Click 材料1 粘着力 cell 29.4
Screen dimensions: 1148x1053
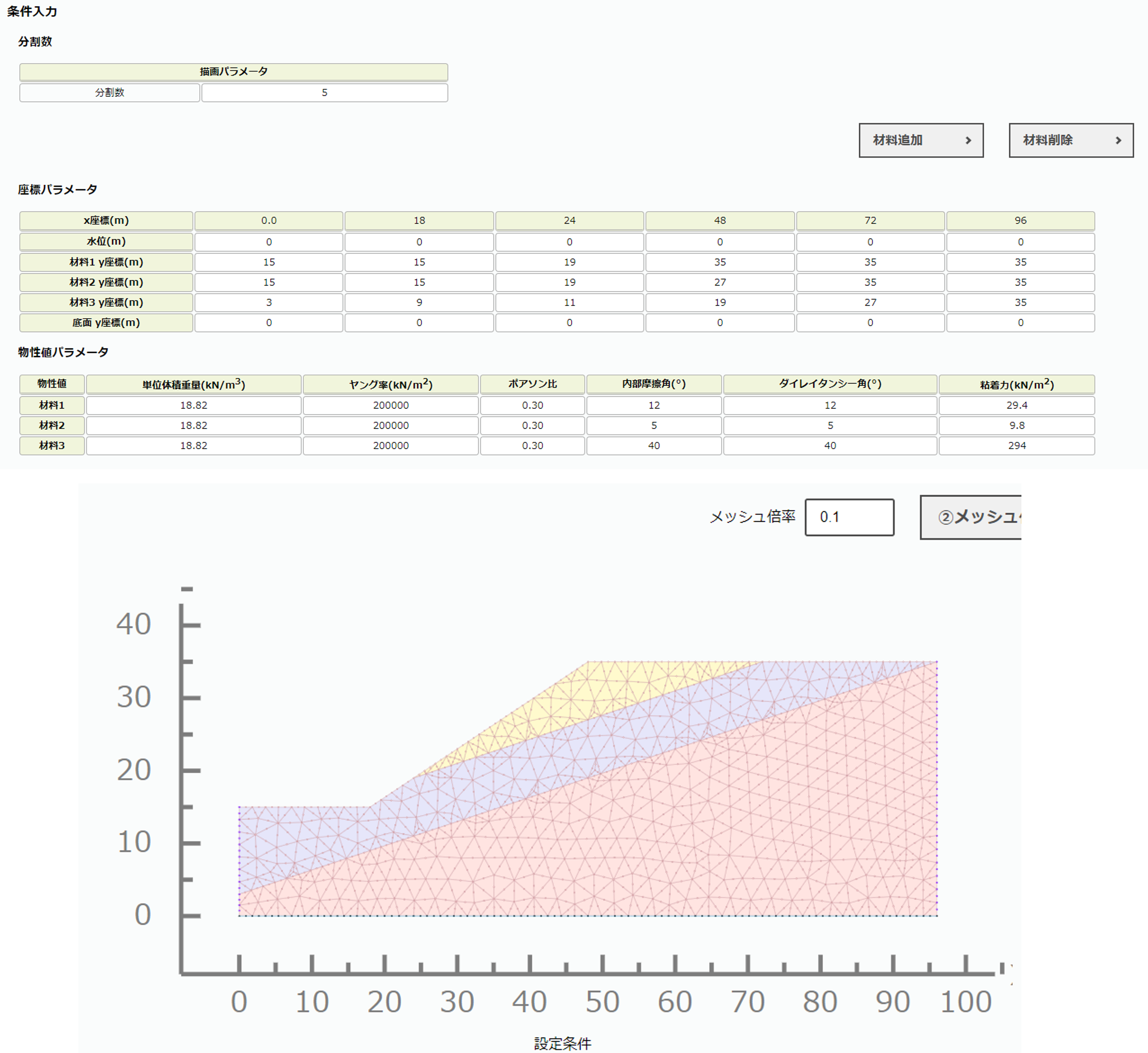[1016, 405]
